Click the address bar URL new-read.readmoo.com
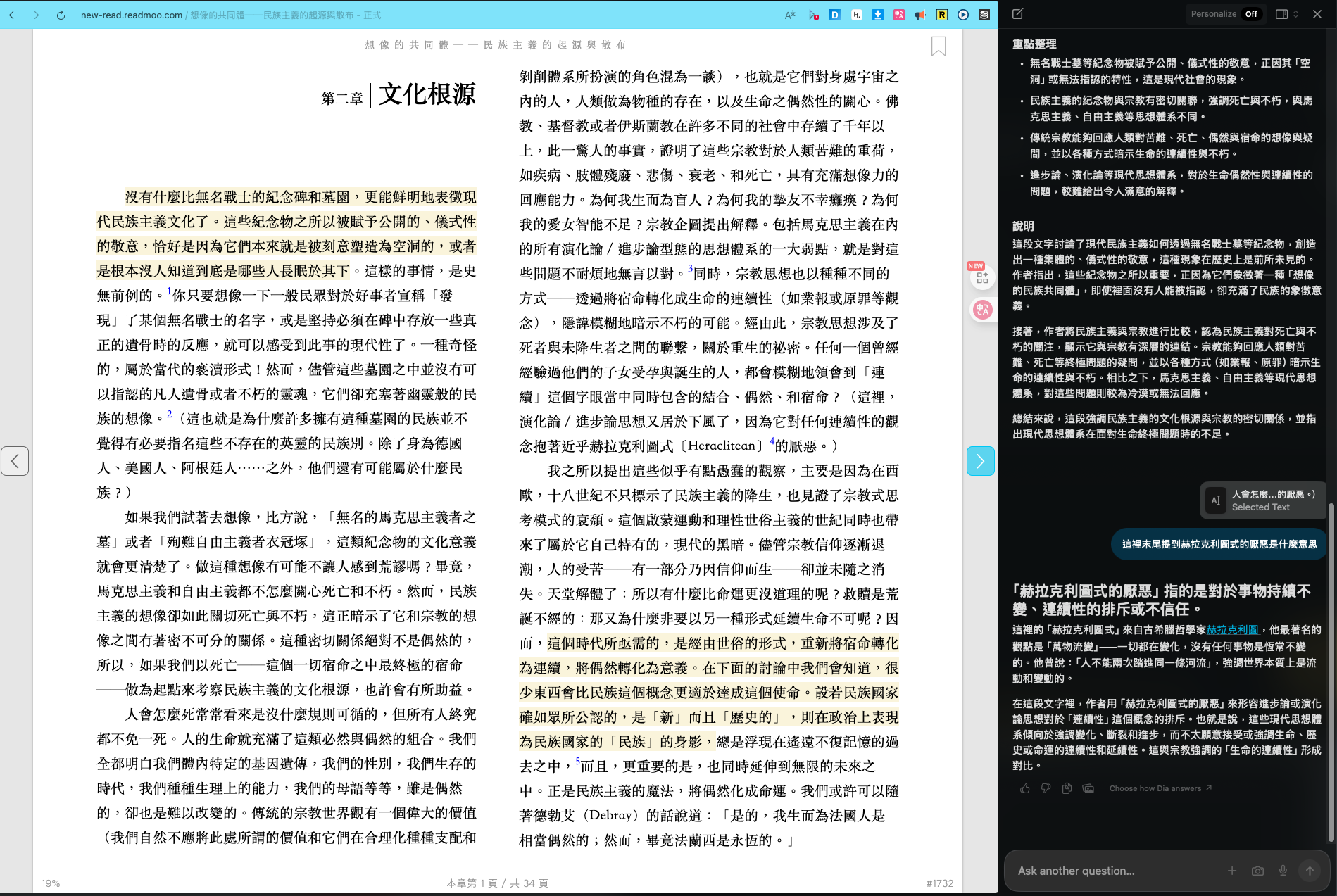 pos(132,15)
